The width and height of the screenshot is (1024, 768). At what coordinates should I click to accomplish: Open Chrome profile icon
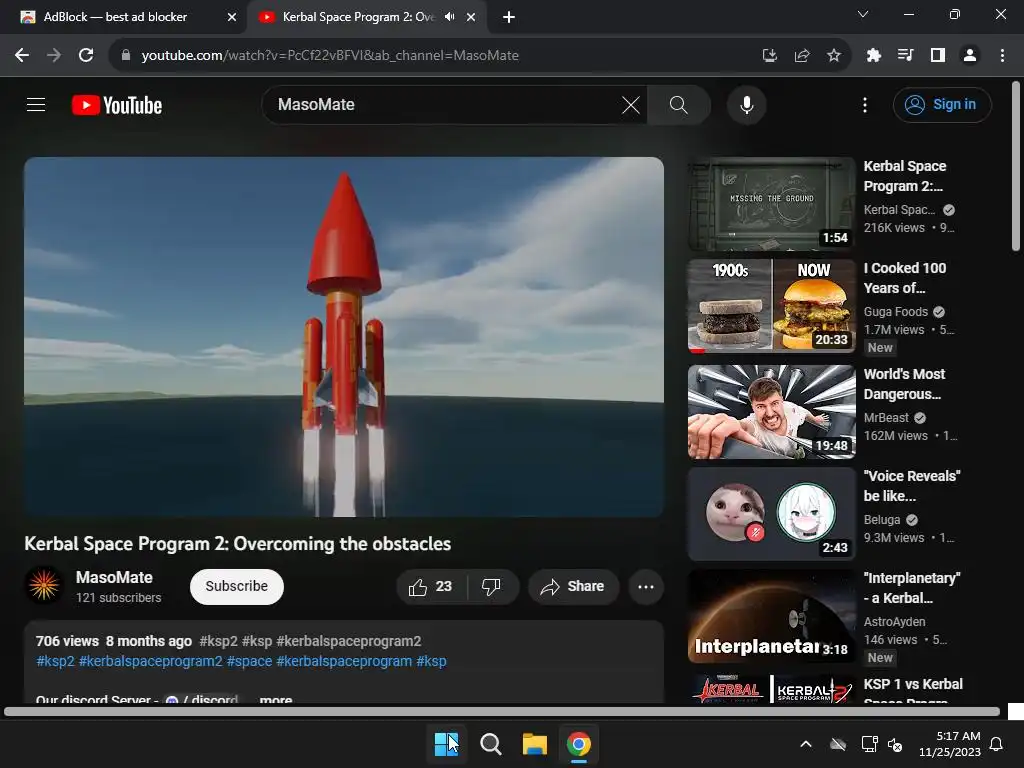[x=970, y=56]
